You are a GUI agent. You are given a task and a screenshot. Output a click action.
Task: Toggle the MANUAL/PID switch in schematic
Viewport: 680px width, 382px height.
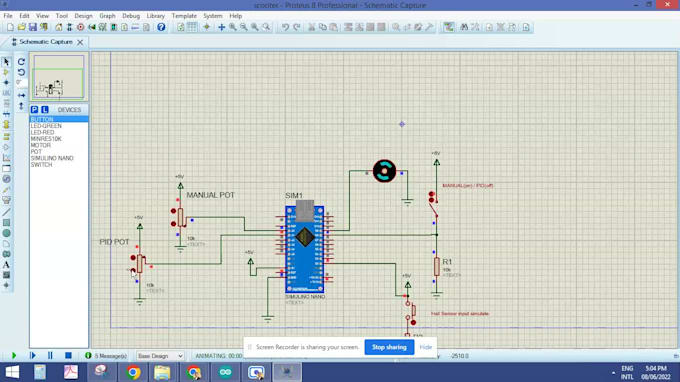click(433, 207)
